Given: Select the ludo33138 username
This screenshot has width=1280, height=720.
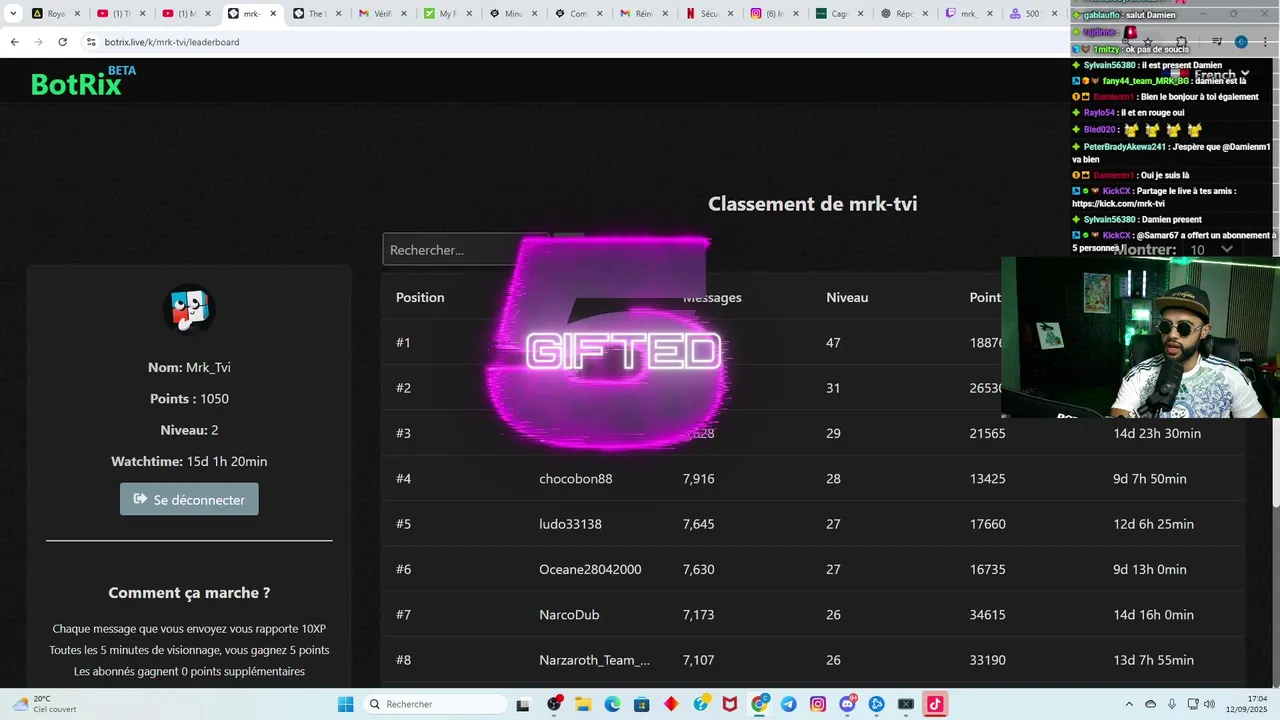Looking at the screenshot, I should point(570,524).
